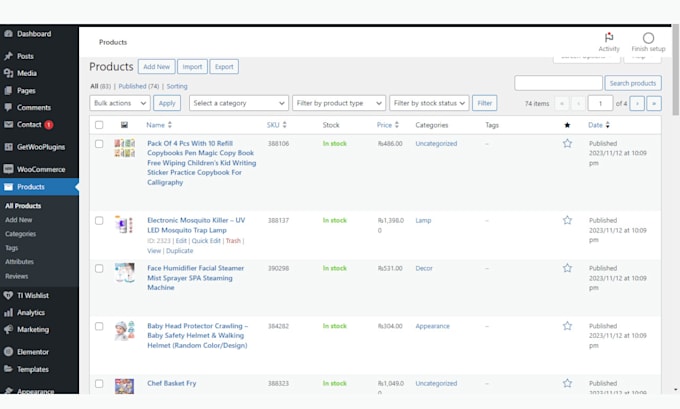
Task: Sort products by Name column
Action: click(x=159, y=125)
